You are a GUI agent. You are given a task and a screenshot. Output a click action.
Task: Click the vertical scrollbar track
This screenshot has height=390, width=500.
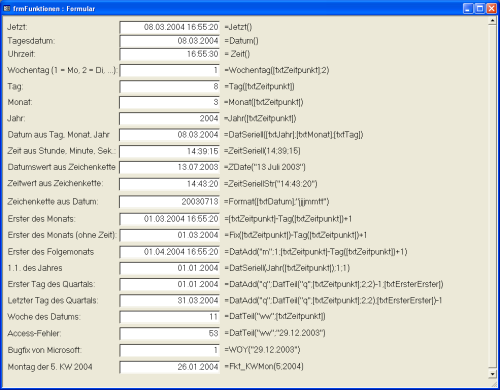[x=492, y=197]
